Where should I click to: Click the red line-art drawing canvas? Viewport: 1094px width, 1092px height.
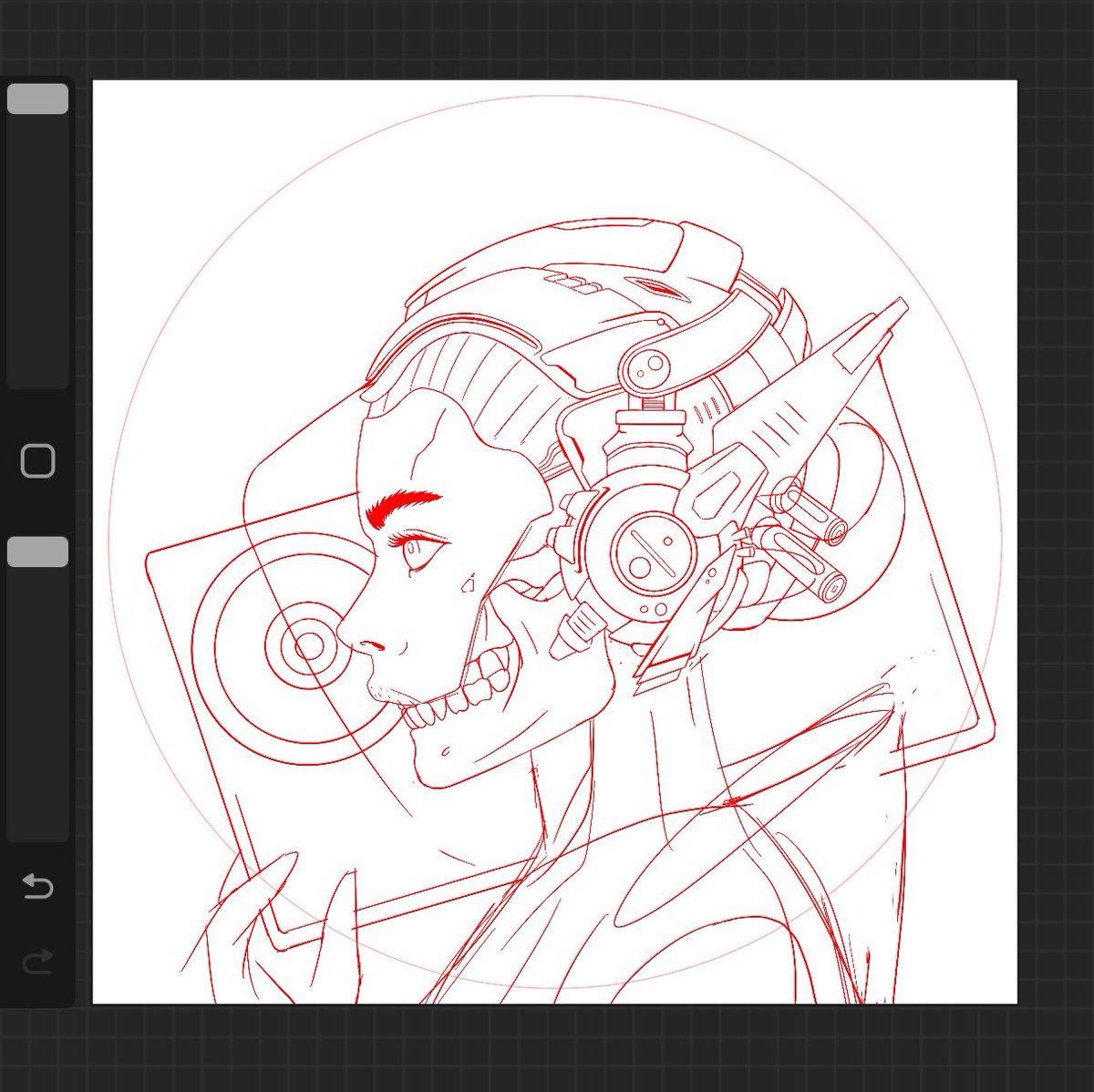click(x=554, y=542)
